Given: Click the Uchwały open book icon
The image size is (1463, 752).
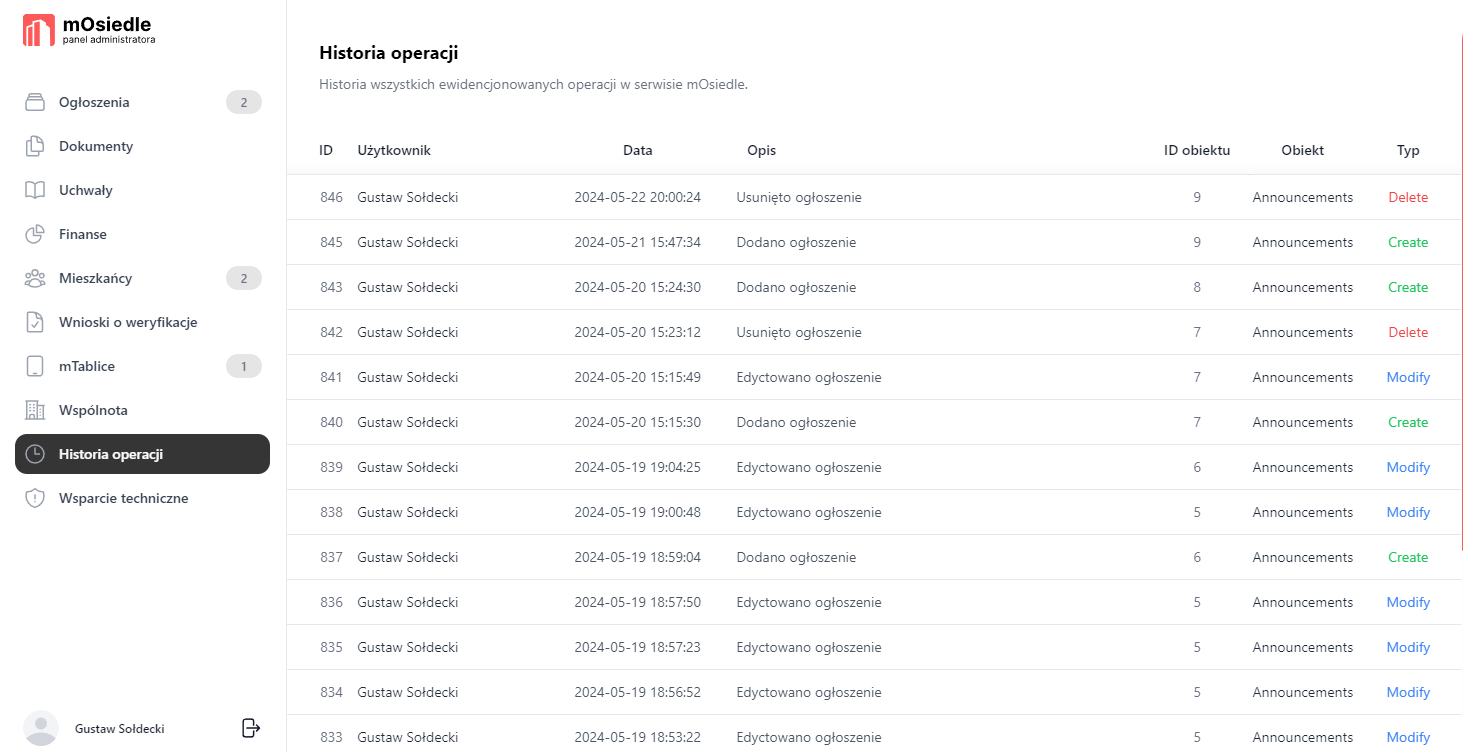Looking at the screenshot, I should pos(35,190).
